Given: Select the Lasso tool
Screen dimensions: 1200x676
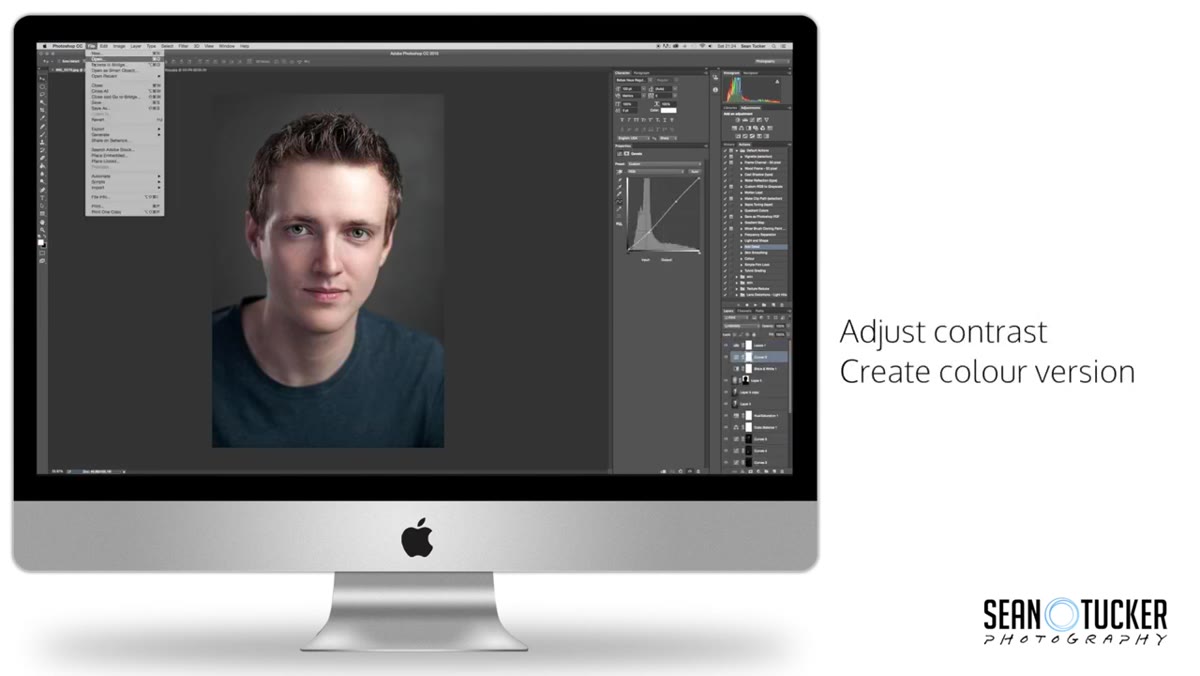Looking at the screenshot, I should click(x=42, y=94).
